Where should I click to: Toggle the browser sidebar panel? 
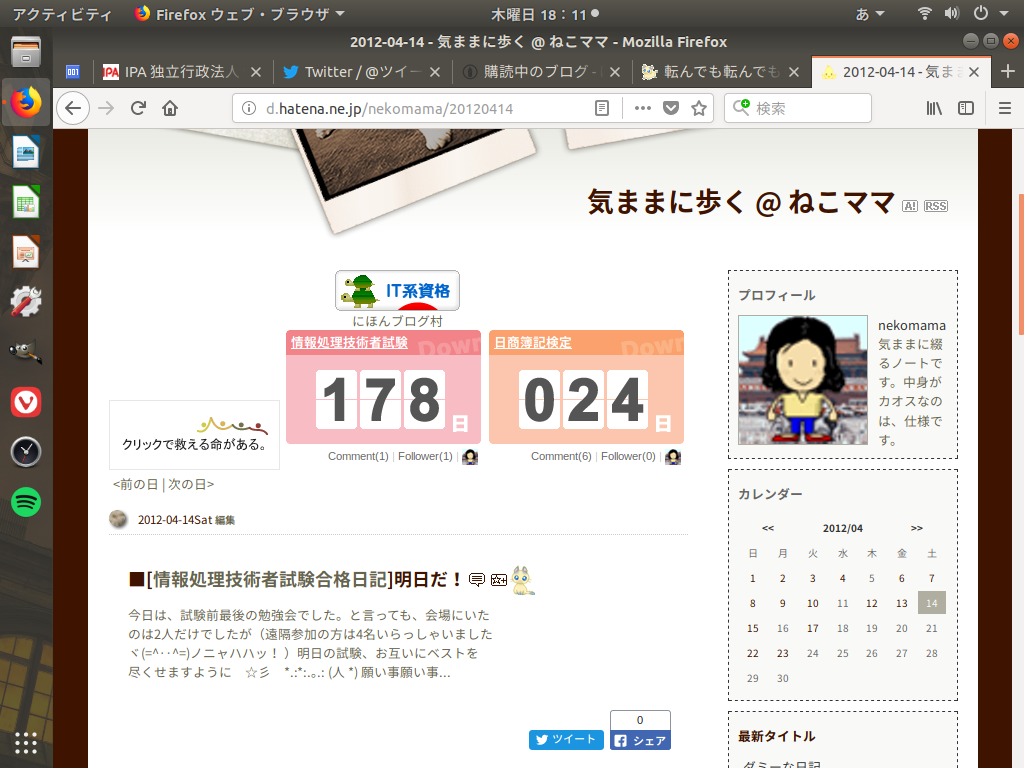966,107
